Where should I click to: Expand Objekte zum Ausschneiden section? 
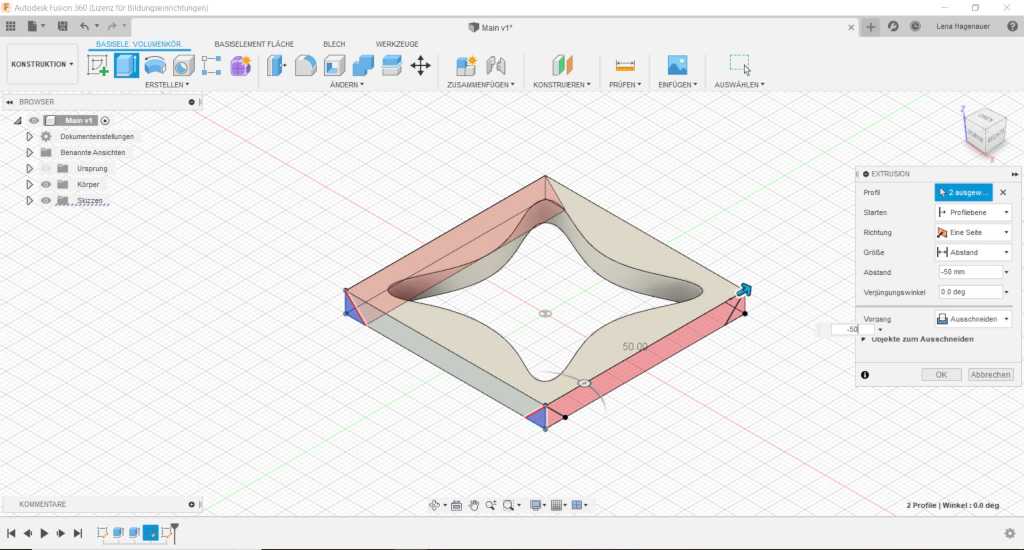point(863,340)
